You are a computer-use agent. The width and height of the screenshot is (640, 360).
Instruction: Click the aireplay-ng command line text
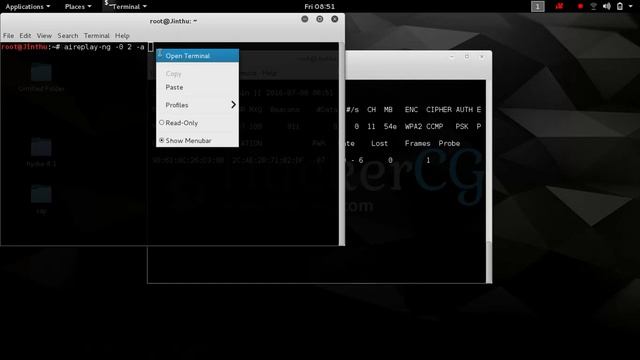(104, 47)
